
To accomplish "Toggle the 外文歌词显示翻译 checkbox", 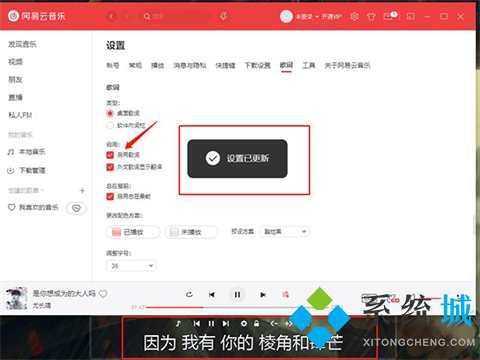I will [x=110, y=167].
